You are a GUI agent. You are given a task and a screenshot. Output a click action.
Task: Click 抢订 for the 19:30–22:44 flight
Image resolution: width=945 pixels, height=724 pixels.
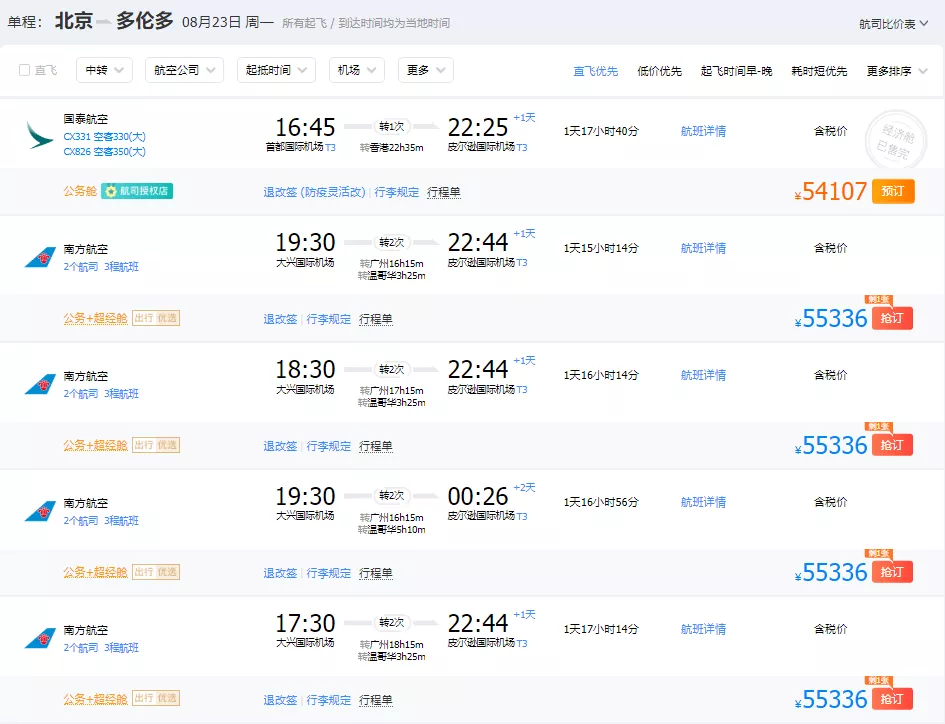coord(892,318)
